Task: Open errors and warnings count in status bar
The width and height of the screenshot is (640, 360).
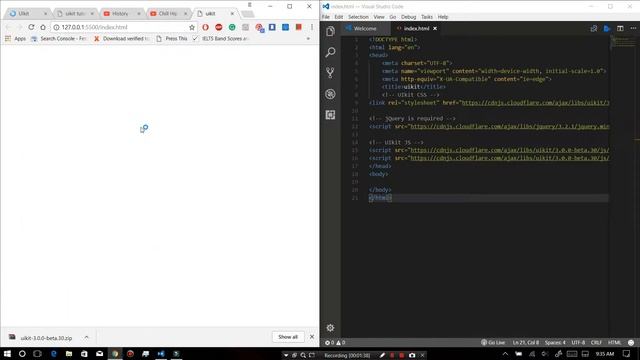Action: (x=335, y=342)
